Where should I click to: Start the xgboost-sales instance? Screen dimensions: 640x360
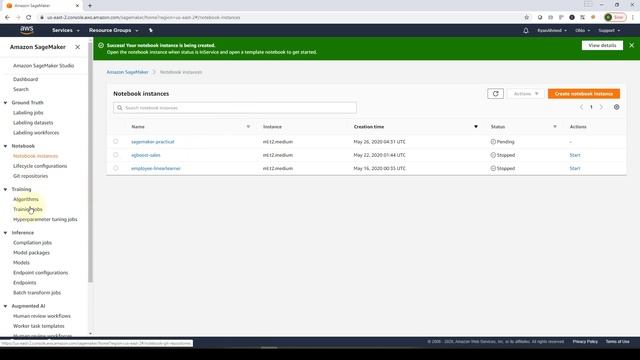pos(575,155)
